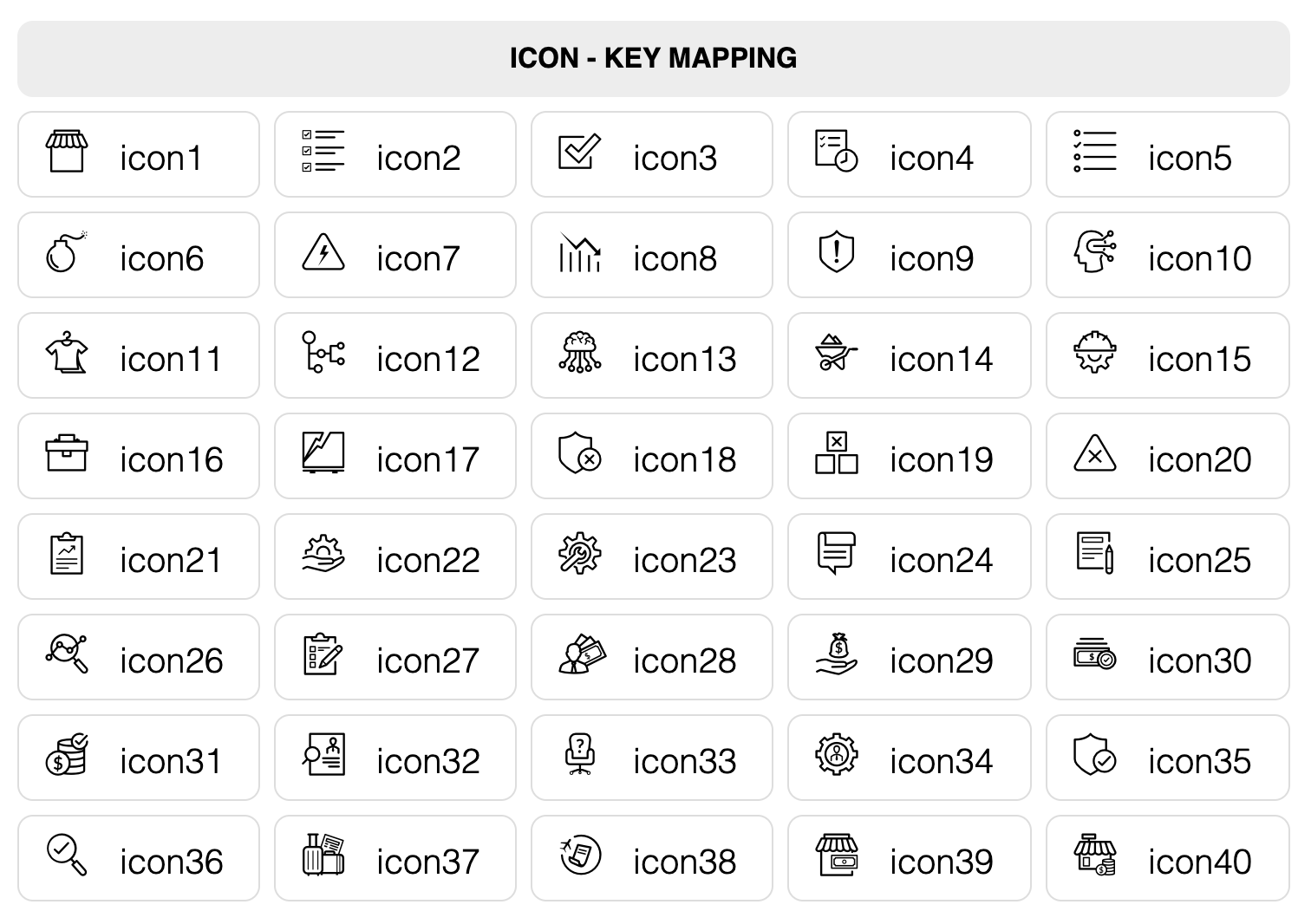Click the high-voltage warning triangle icon7
The width and height of the screenshot is (1311, 924).
coord(323,252)
